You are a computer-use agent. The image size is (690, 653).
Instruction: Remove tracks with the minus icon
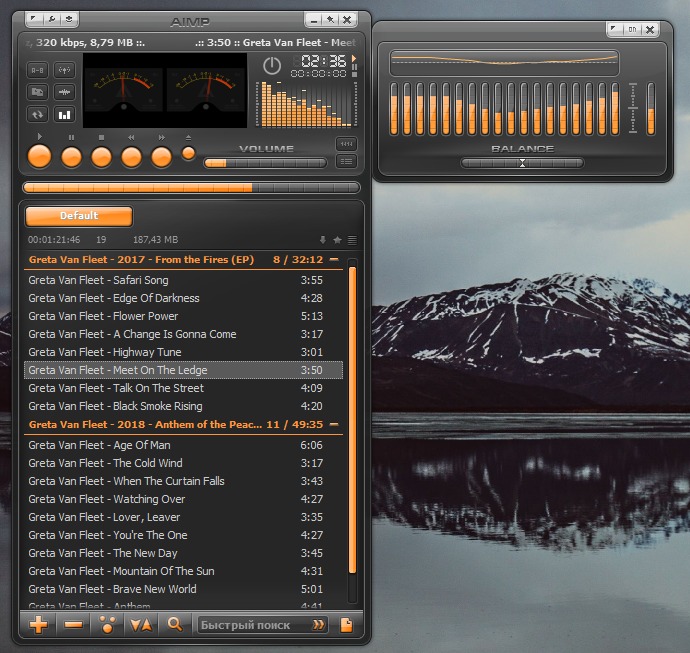pyautogui.click(x=73, y=625)
